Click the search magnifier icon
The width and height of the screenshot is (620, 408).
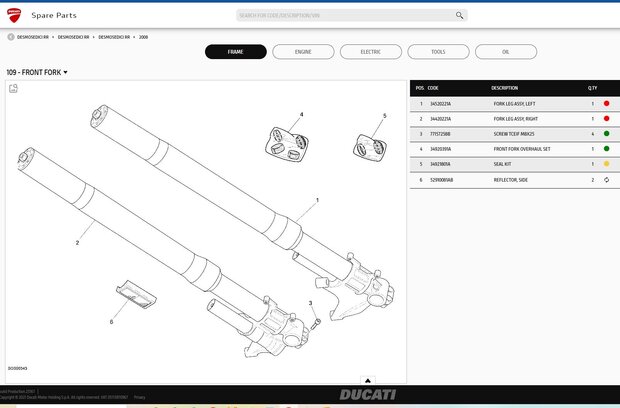(x=459, y=15)
